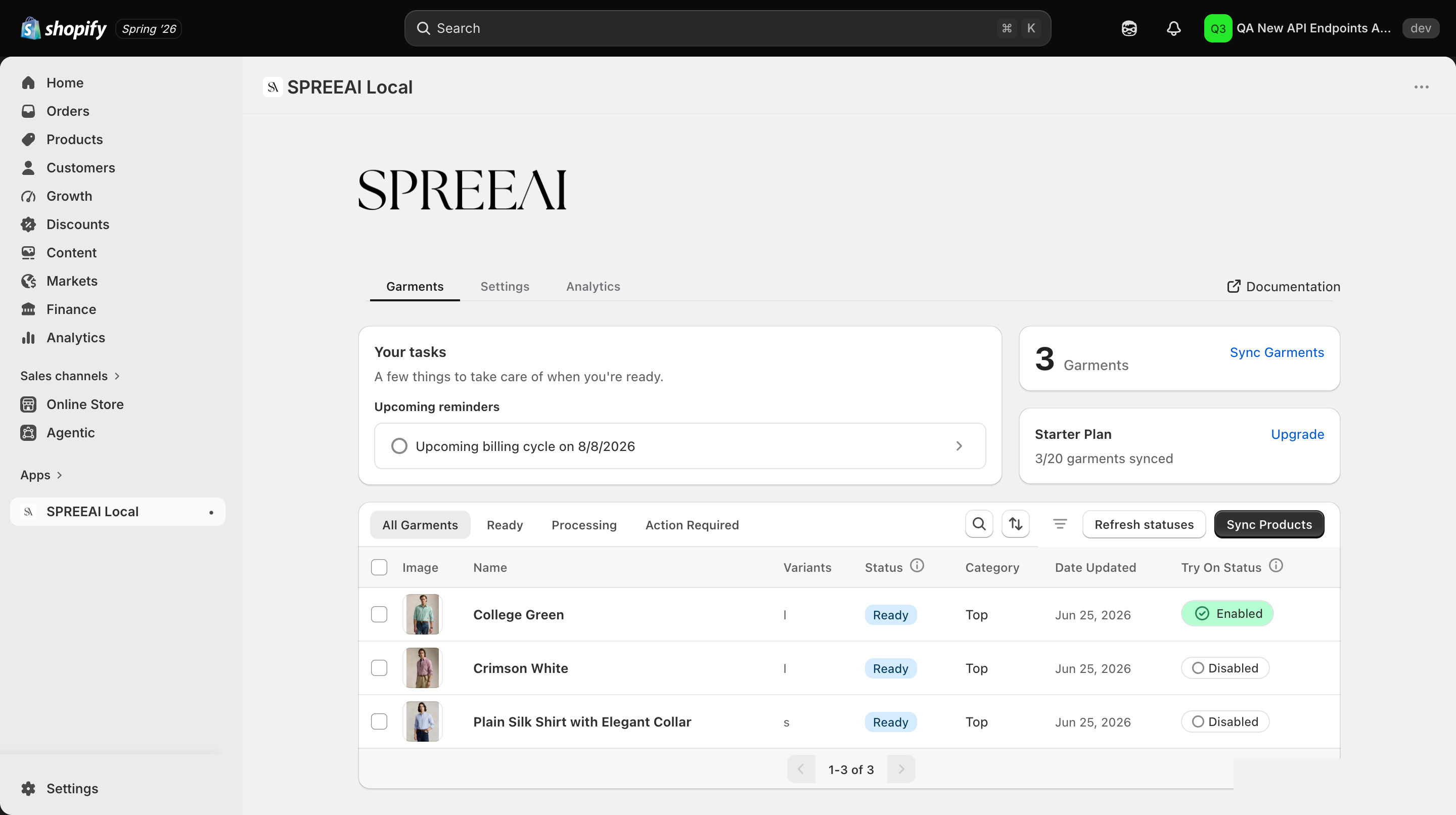The height and width of the screenshot is (815, 1456).
Task: Click the sort arrows icon
Action: 1016,524
